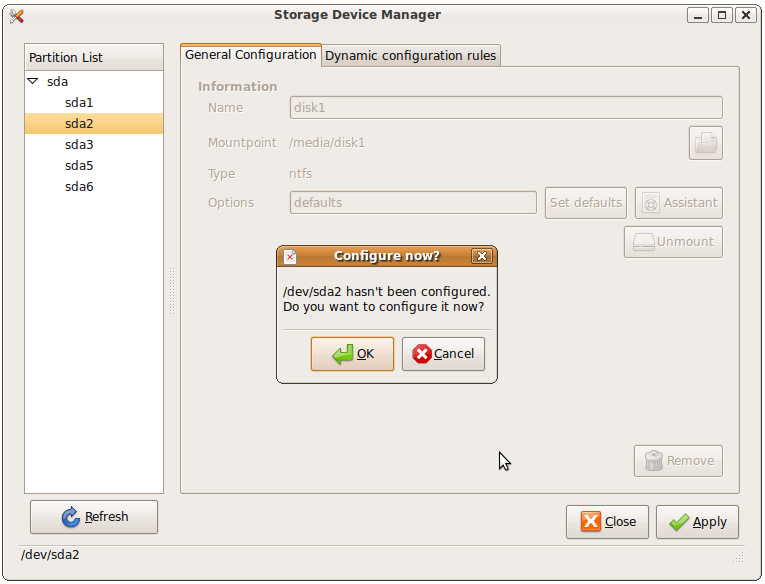Collapse the sda tree node
765x584 pixels.
click(x=33, y=82)
